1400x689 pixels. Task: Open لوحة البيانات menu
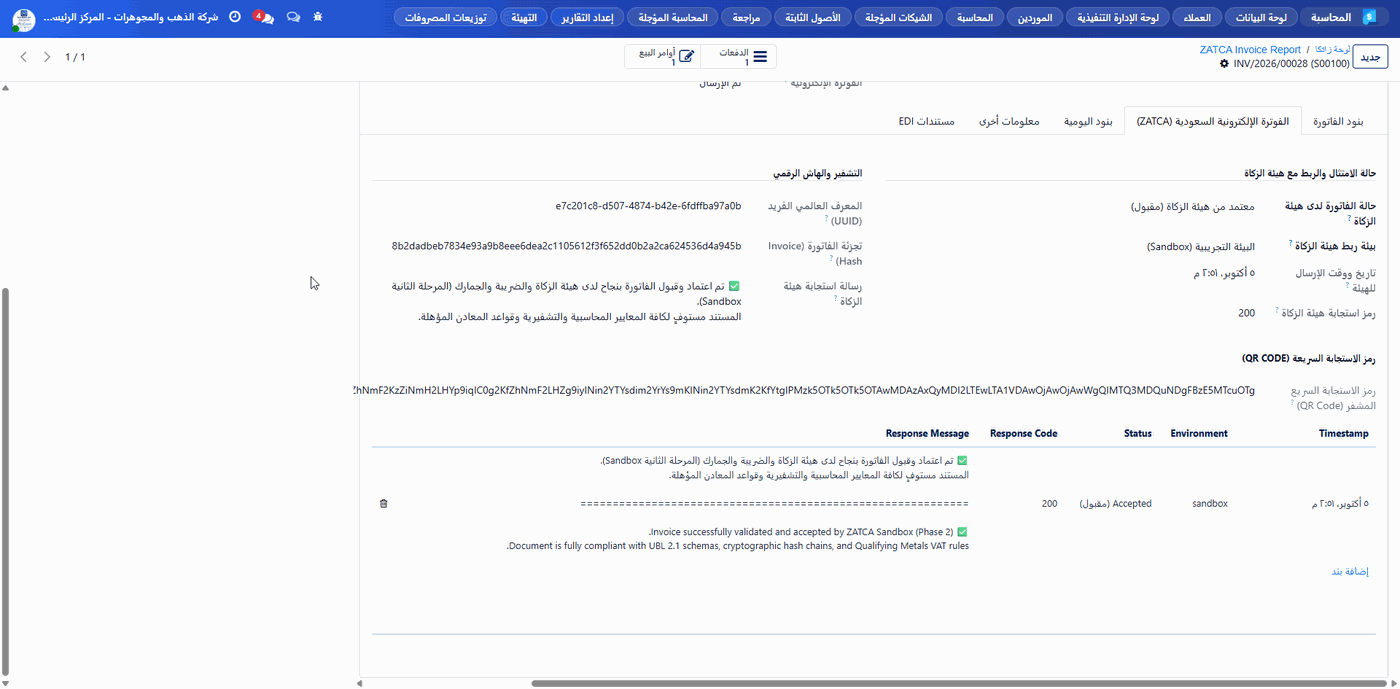click(x=1260, y=17)
